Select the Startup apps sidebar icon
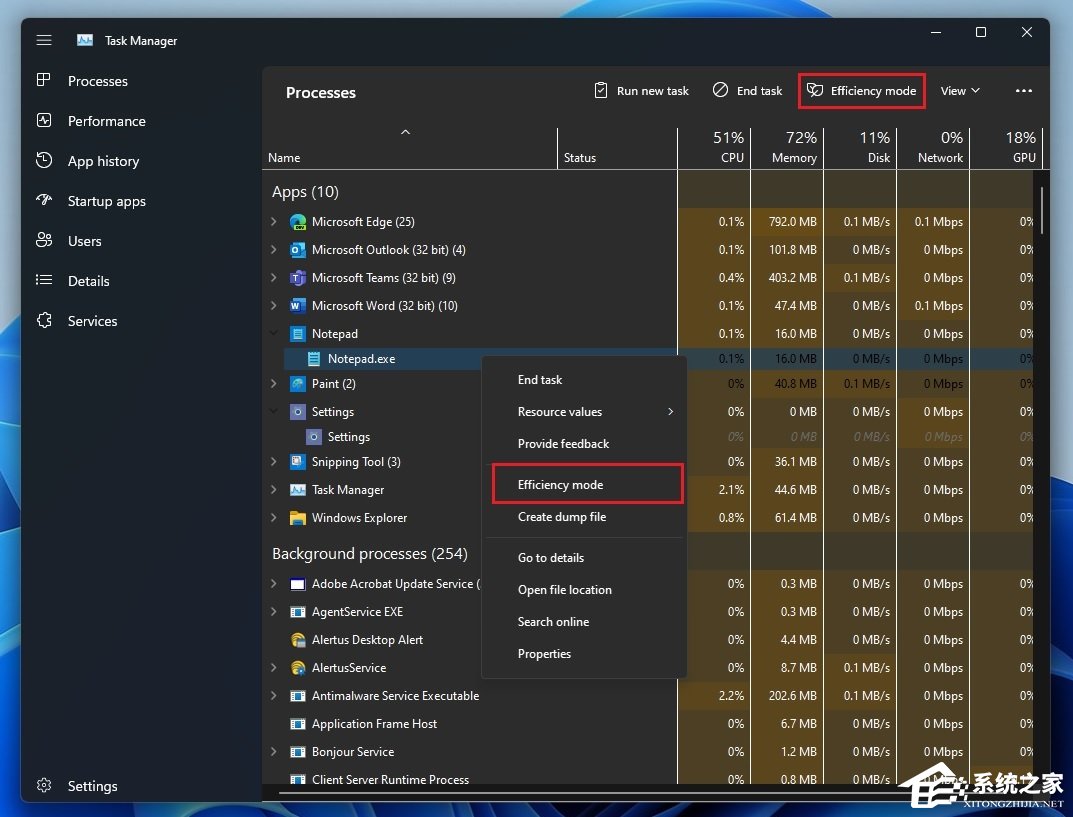Screen dimensions: 1073x817 pos(44,201)
